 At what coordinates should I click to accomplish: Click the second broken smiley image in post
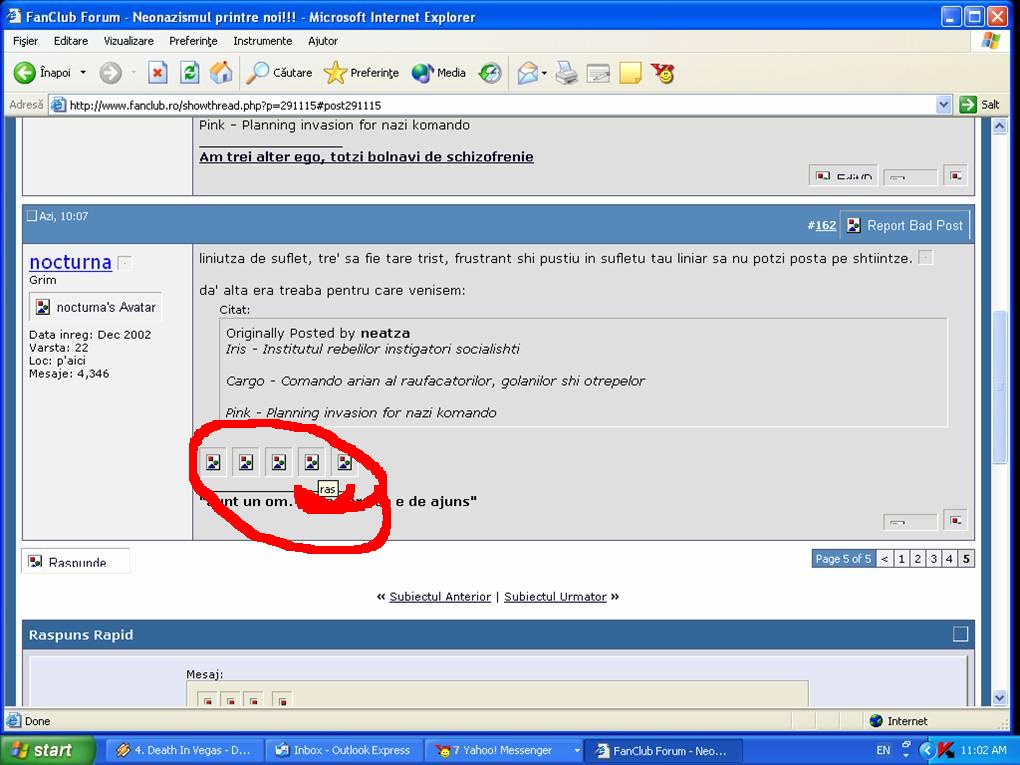point(246,462)
